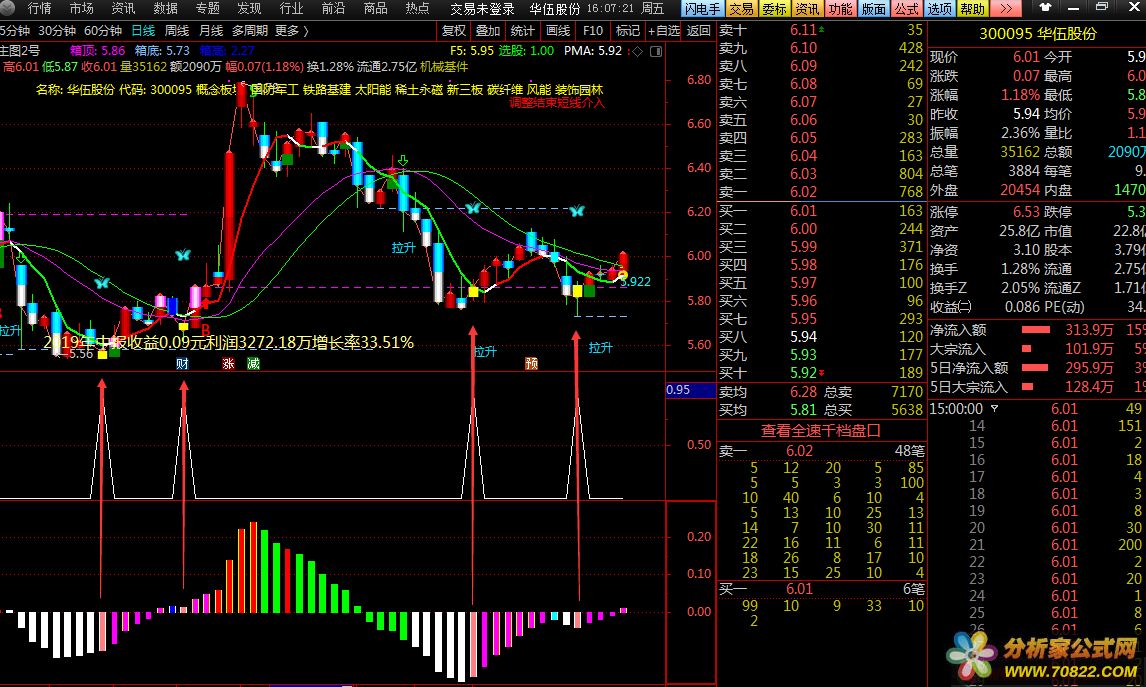1146x687 pixels.
Task: Click the 买十 5.92 order row
Action: [x=821, y=373]
